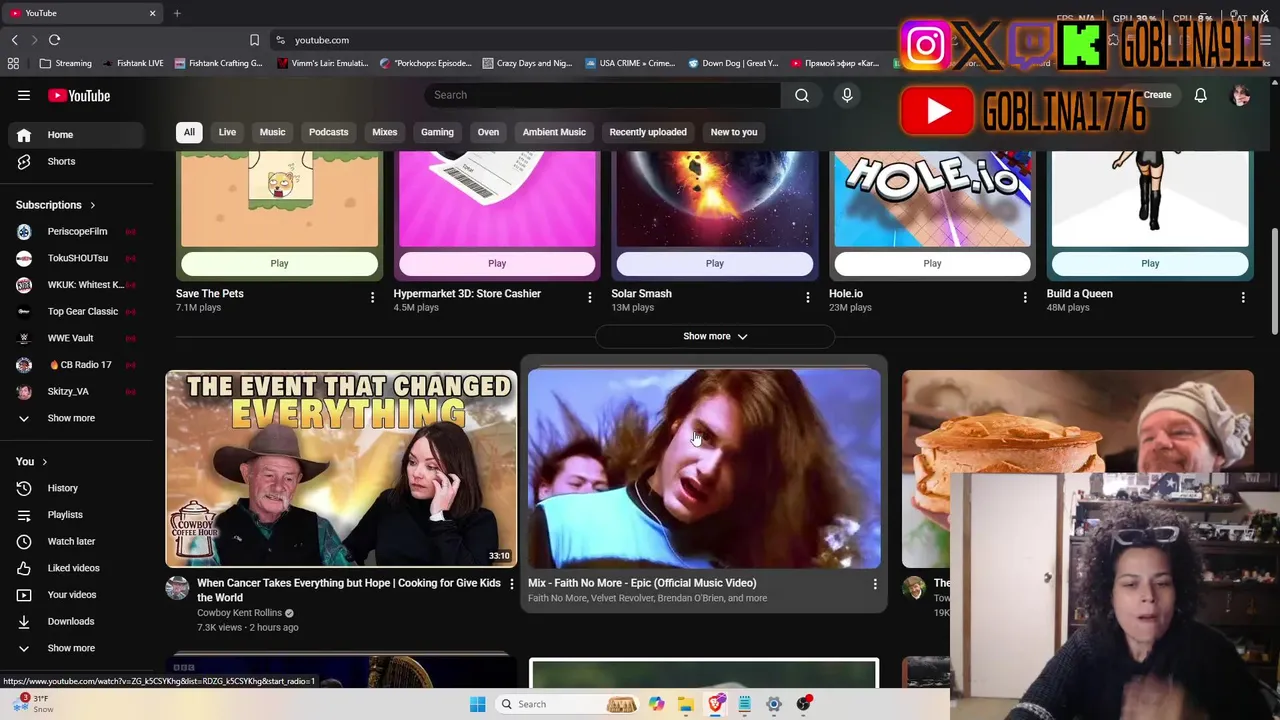Open Cowboy Kent Rollins channel link

coord(239,613)
